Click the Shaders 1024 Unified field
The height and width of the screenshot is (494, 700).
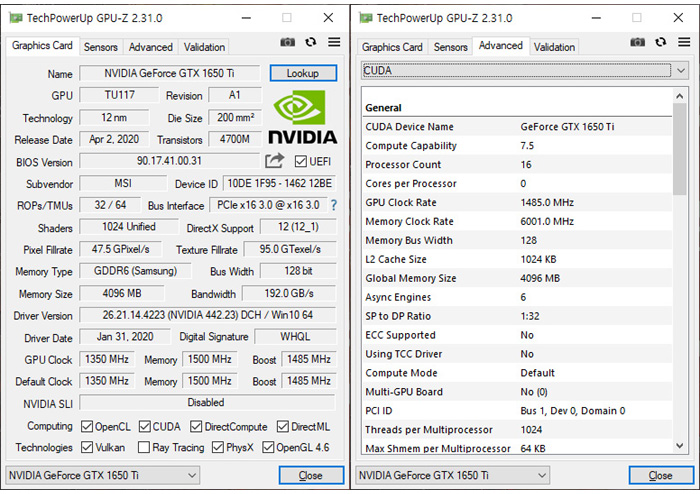pos(129,227)
